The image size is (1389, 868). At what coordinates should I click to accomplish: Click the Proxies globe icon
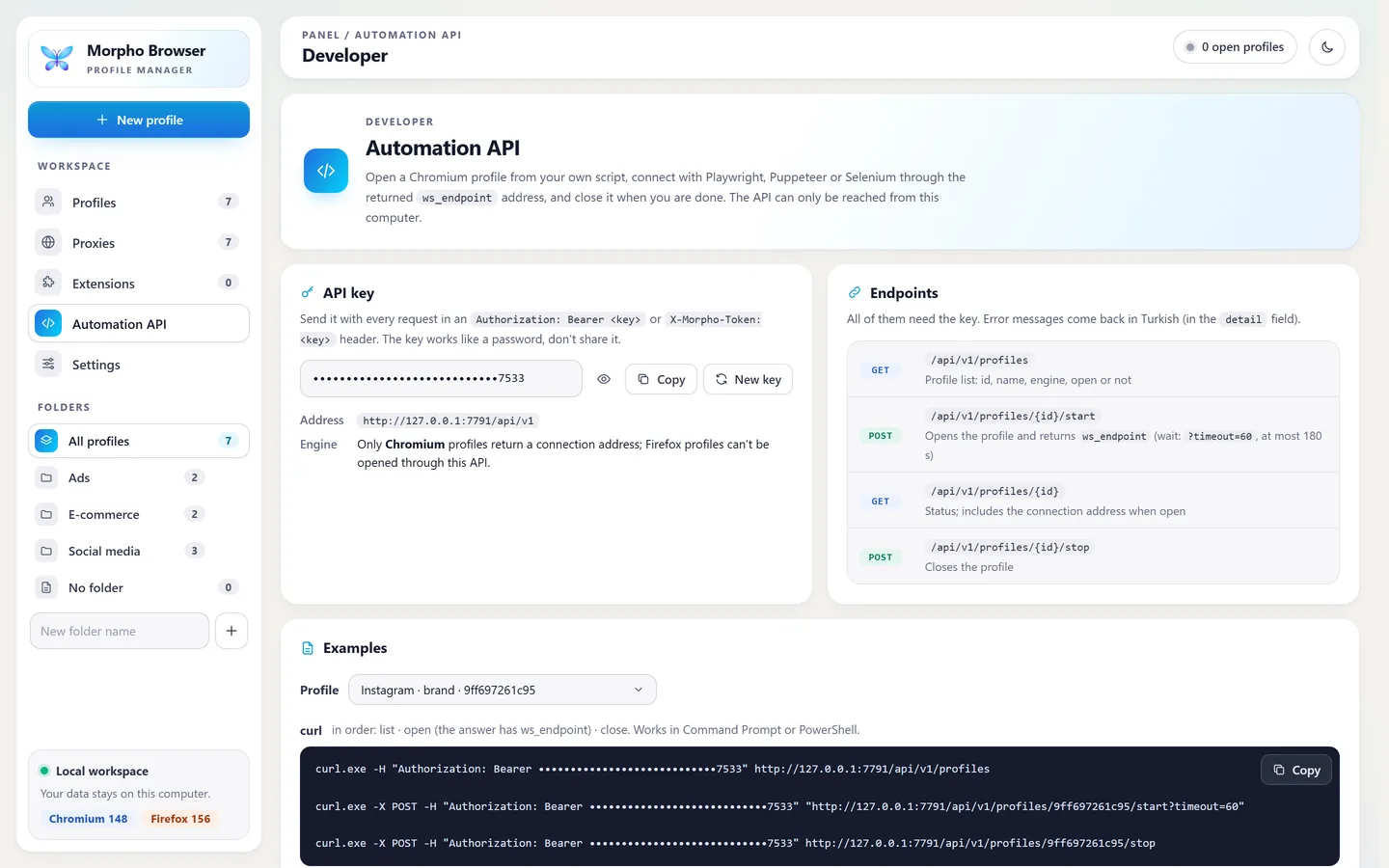click(48, 242)
